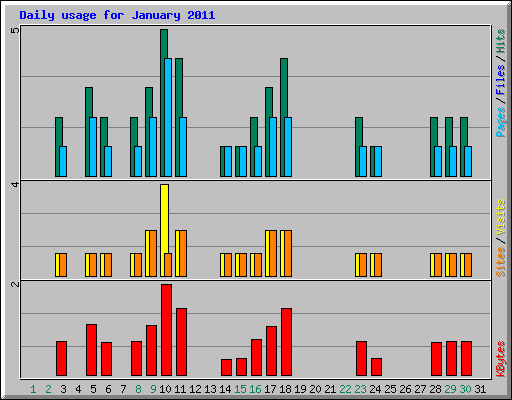
Task: Click the day 1 axis label
Action: click(x=33, y=389)
